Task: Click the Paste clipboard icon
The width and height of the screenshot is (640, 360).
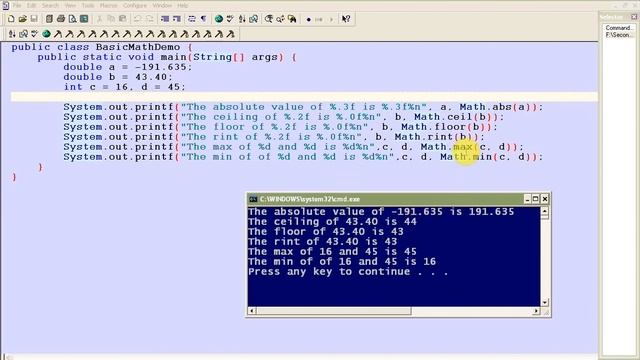Action: click(122, 19)
